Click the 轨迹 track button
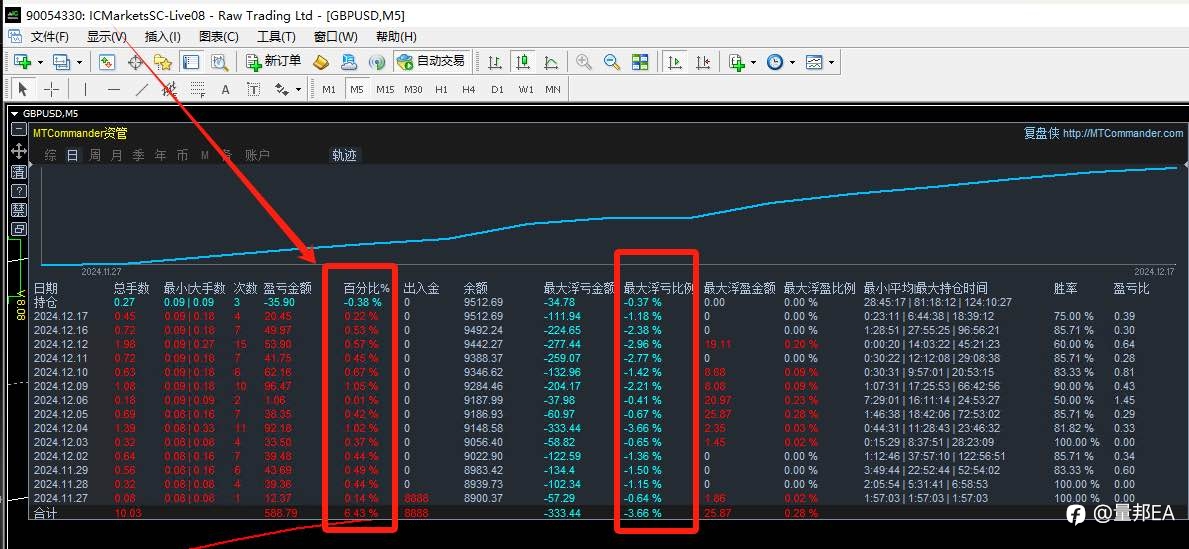 point(344,155)
